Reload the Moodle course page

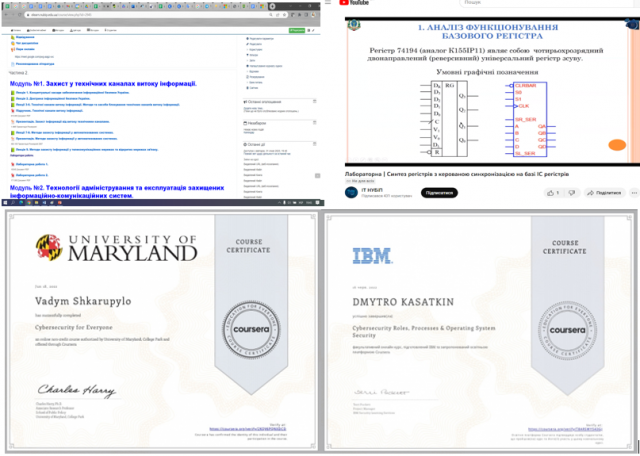(x=20, y=15)
